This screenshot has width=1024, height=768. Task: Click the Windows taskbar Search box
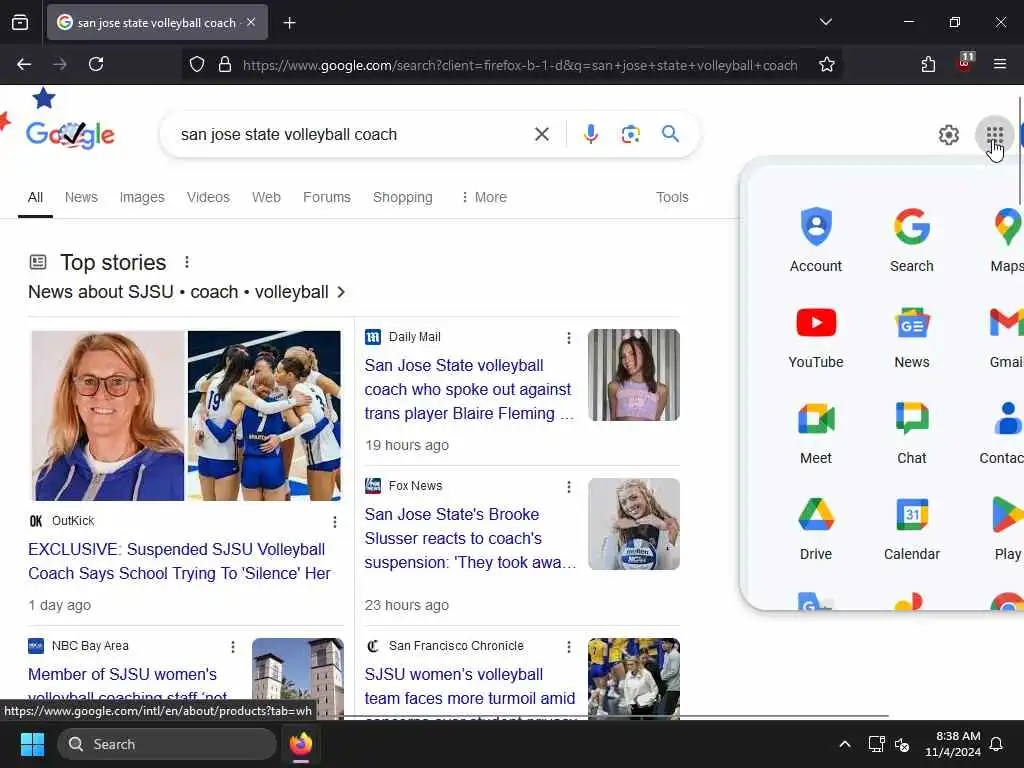click(x=167, y=744)
